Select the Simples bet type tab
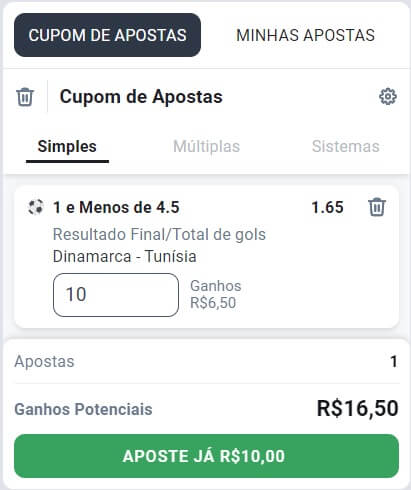 [x=67, y=147]
